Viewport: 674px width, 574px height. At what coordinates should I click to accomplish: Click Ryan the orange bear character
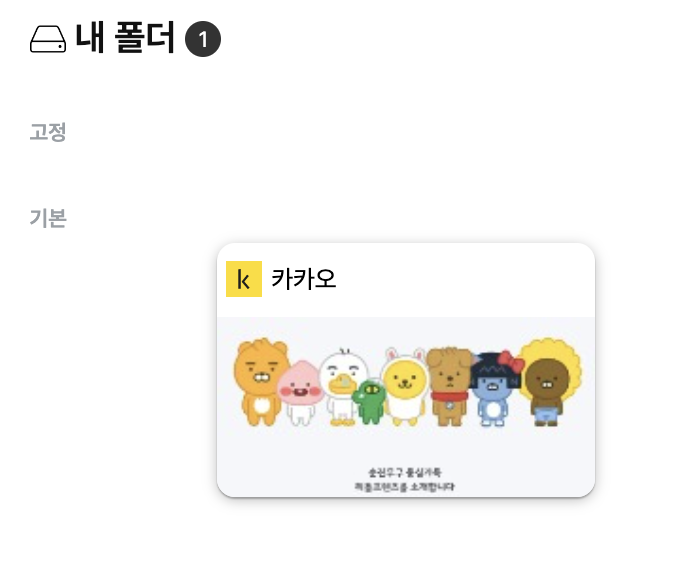click(260, 382)
